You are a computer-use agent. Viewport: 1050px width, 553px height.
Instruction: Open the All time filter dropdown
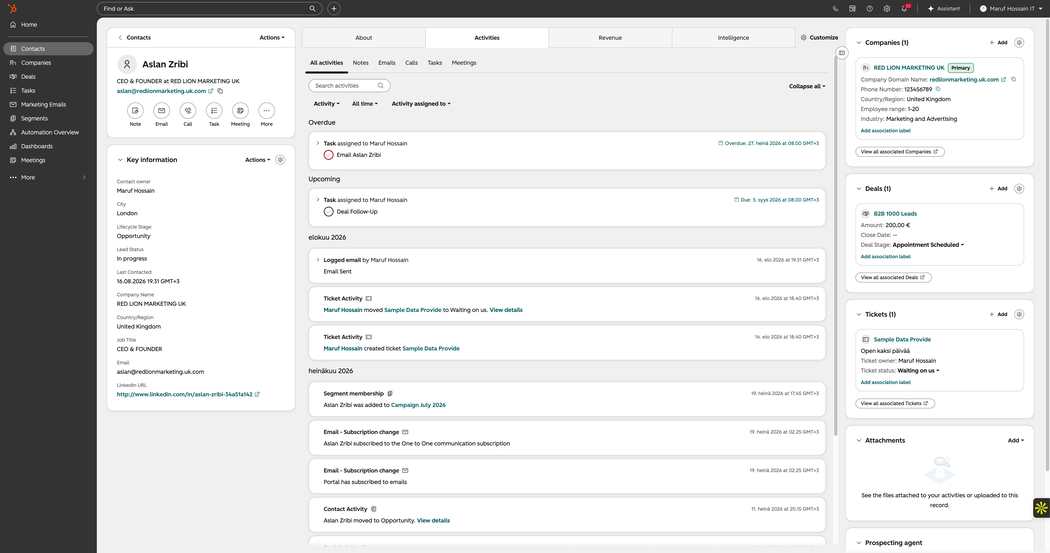365,104
